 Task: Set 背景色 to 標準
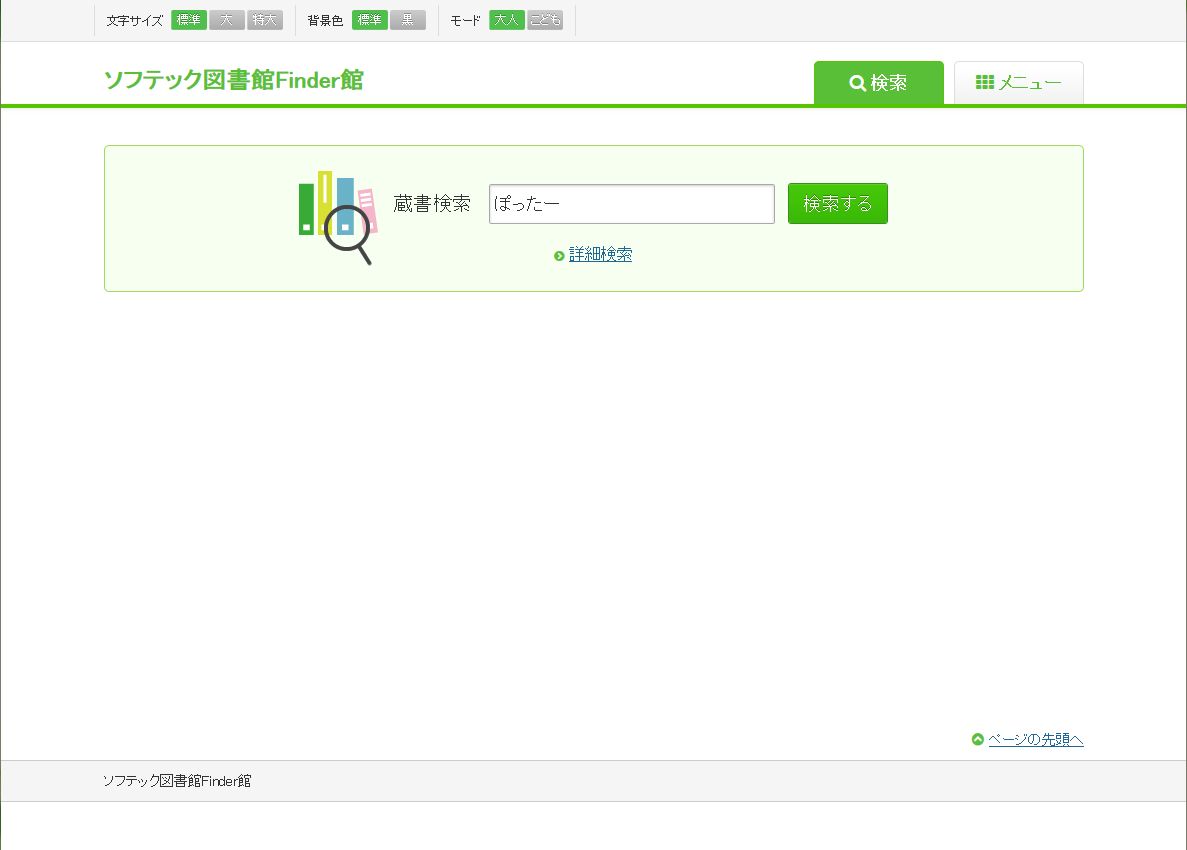(370, 20)
